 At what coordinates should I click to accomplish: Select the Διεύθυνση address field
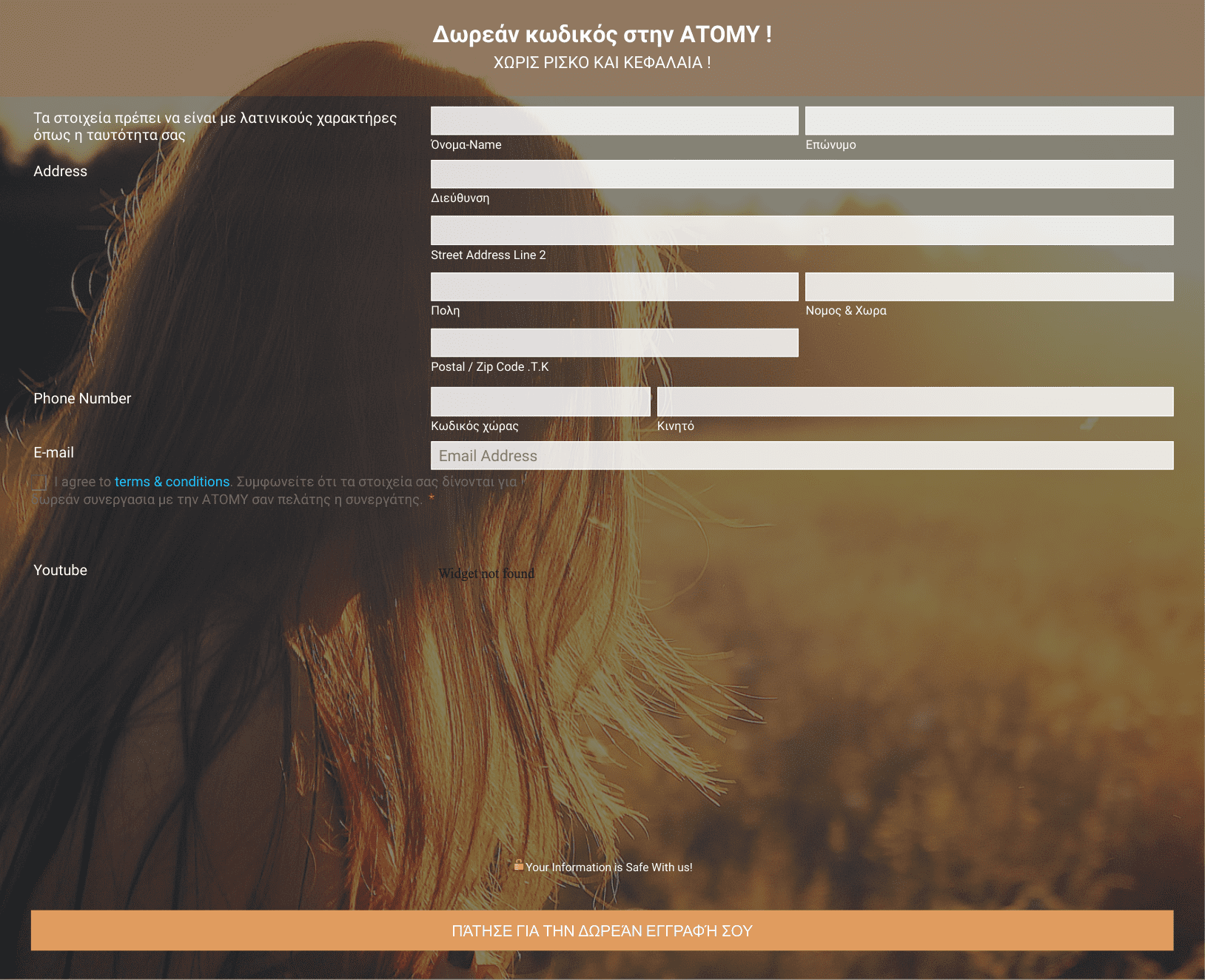click(802, 174)
